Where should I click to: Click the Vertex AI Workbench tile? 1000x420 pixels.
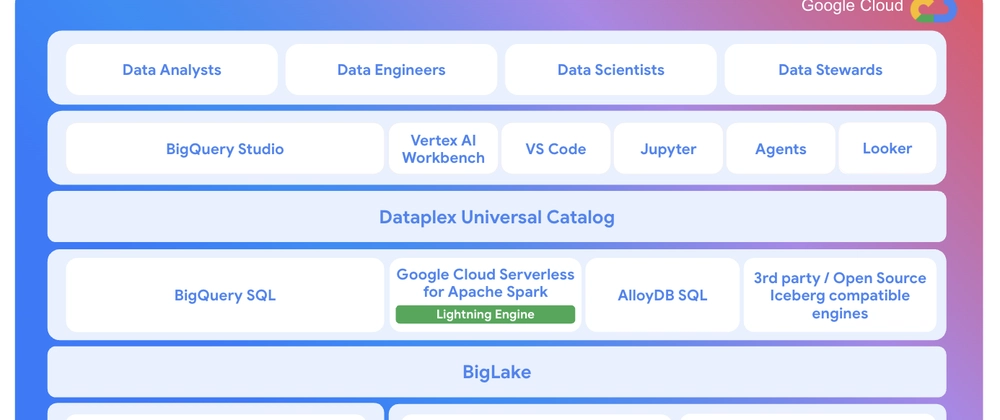pos(443,148)
